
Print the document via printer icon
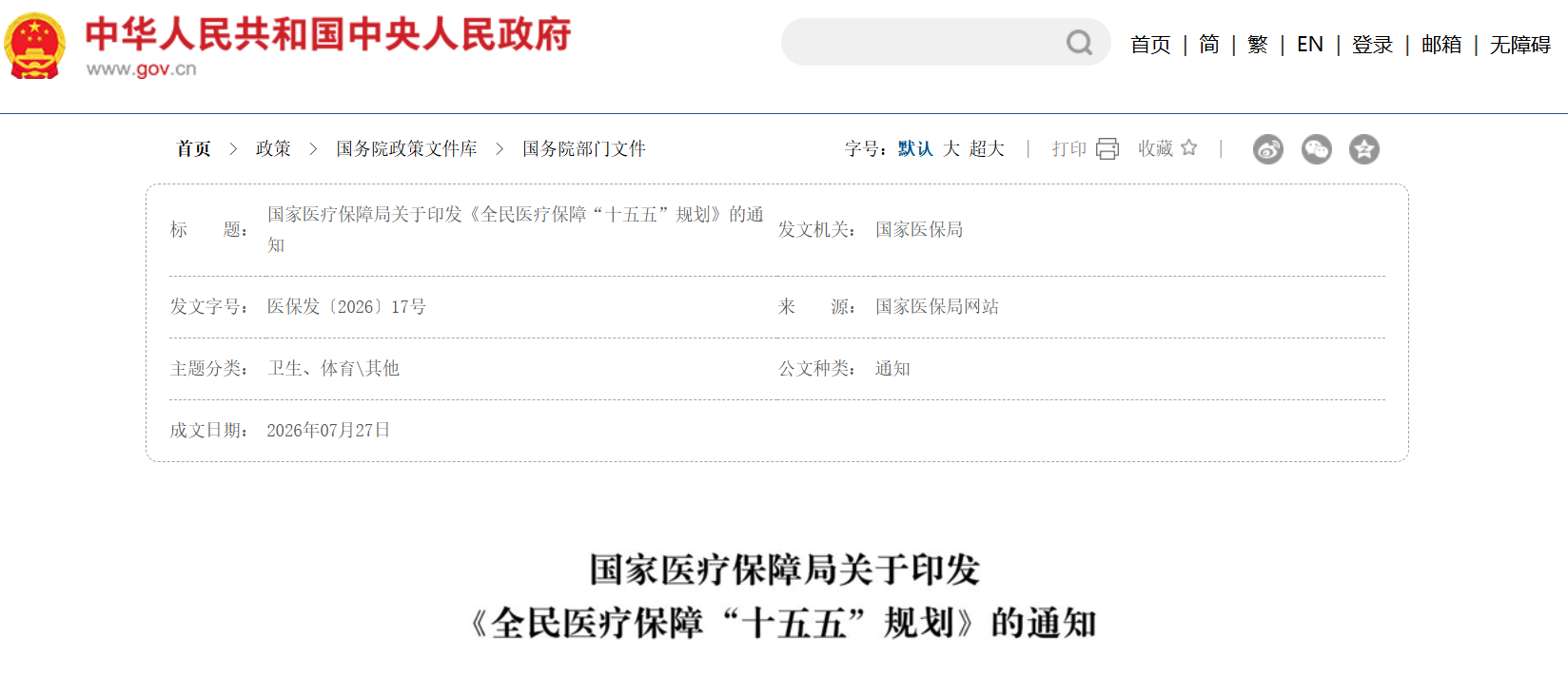(1107, 148)
